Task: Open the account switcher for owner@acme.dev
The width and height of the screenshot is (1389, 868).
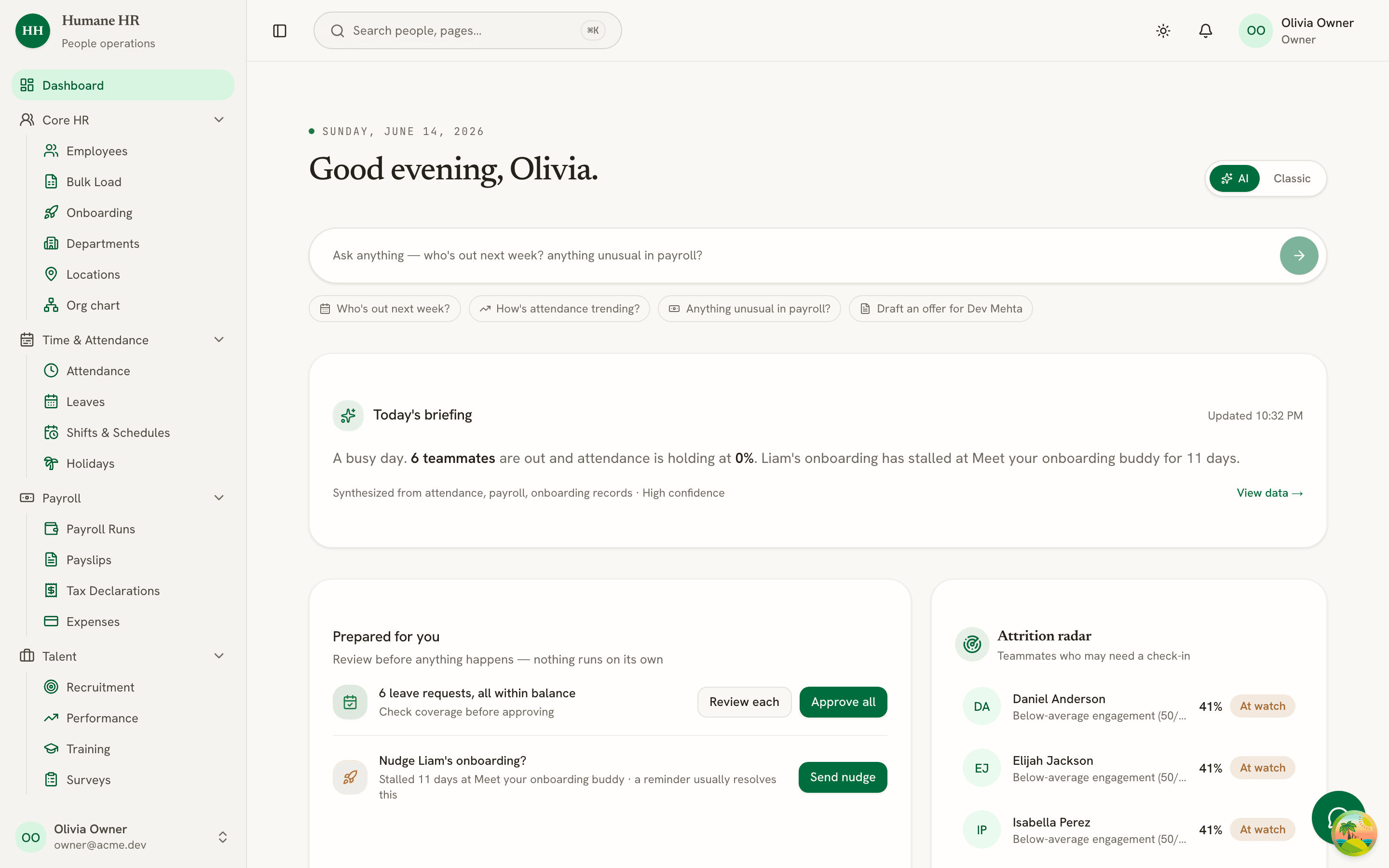Action: pos(123,837)
